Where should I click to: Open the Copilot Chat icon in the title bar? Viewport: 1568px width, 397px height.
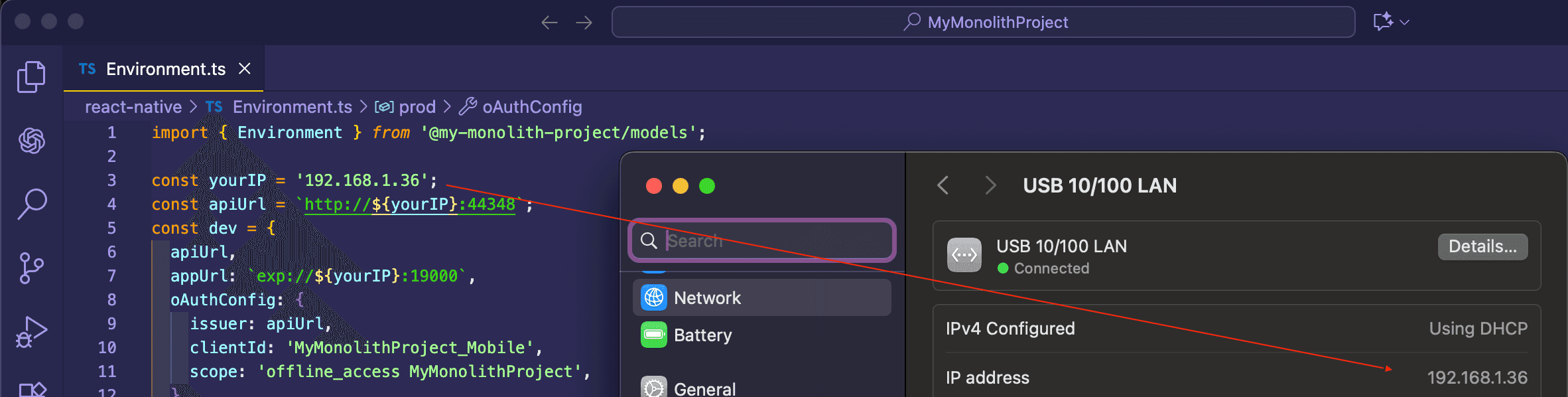1380,21
